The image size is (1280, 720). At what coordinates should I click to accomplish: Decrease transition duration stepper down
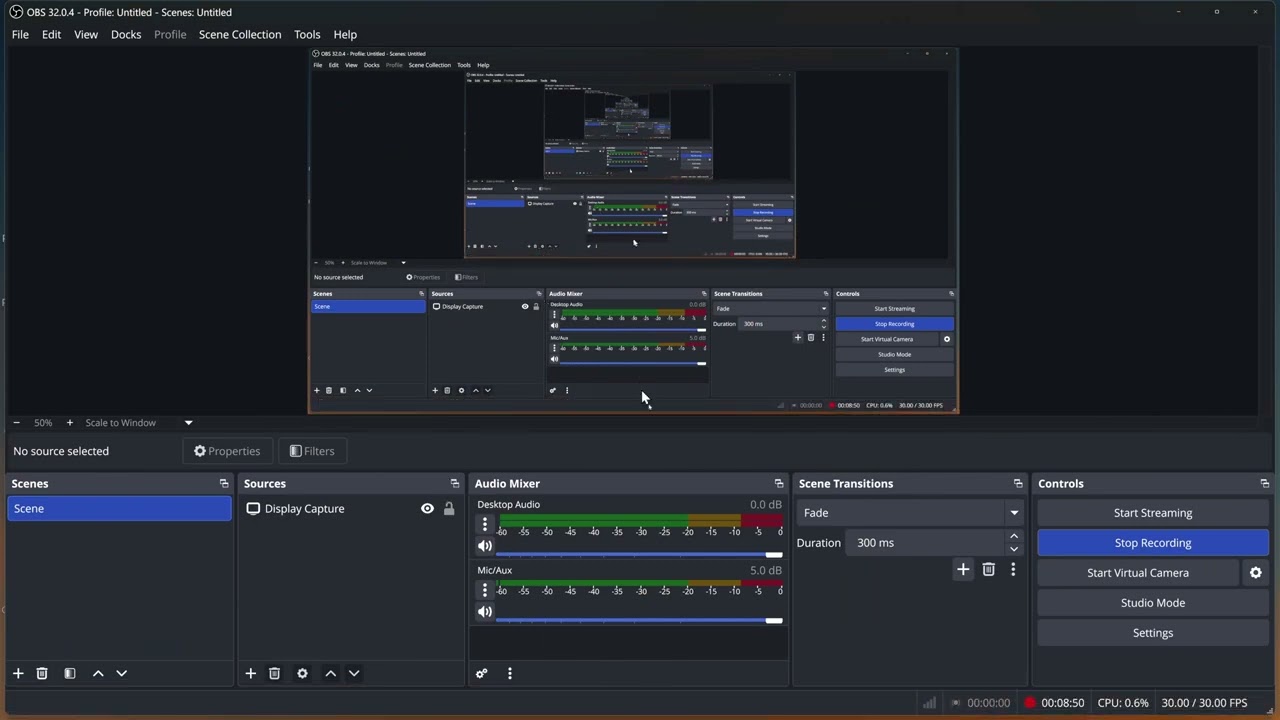(x=1014, y=549)
